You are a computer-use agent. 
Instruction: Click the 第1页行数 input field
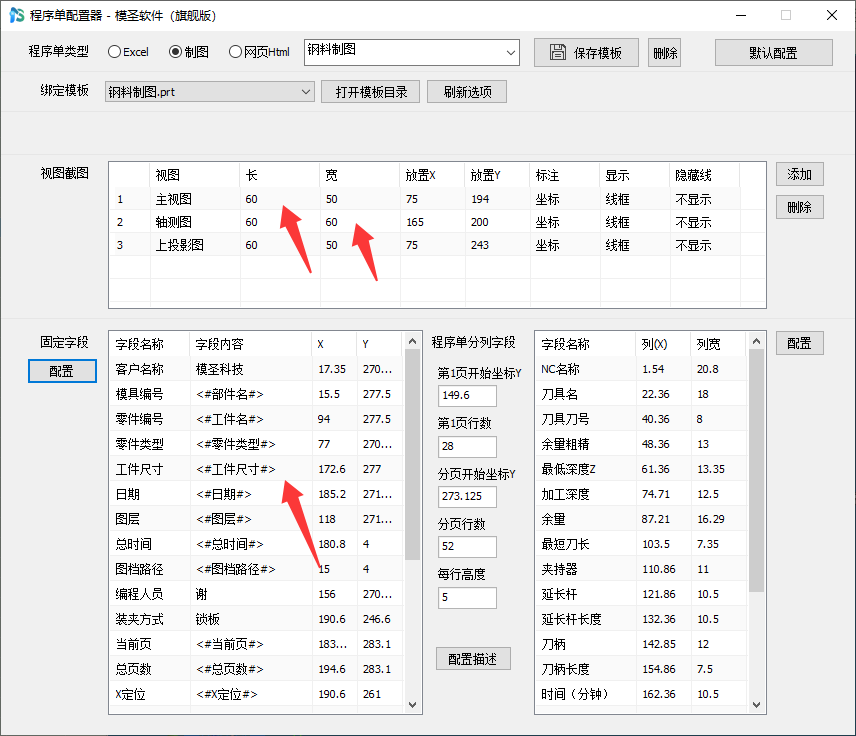click(467, 446)
